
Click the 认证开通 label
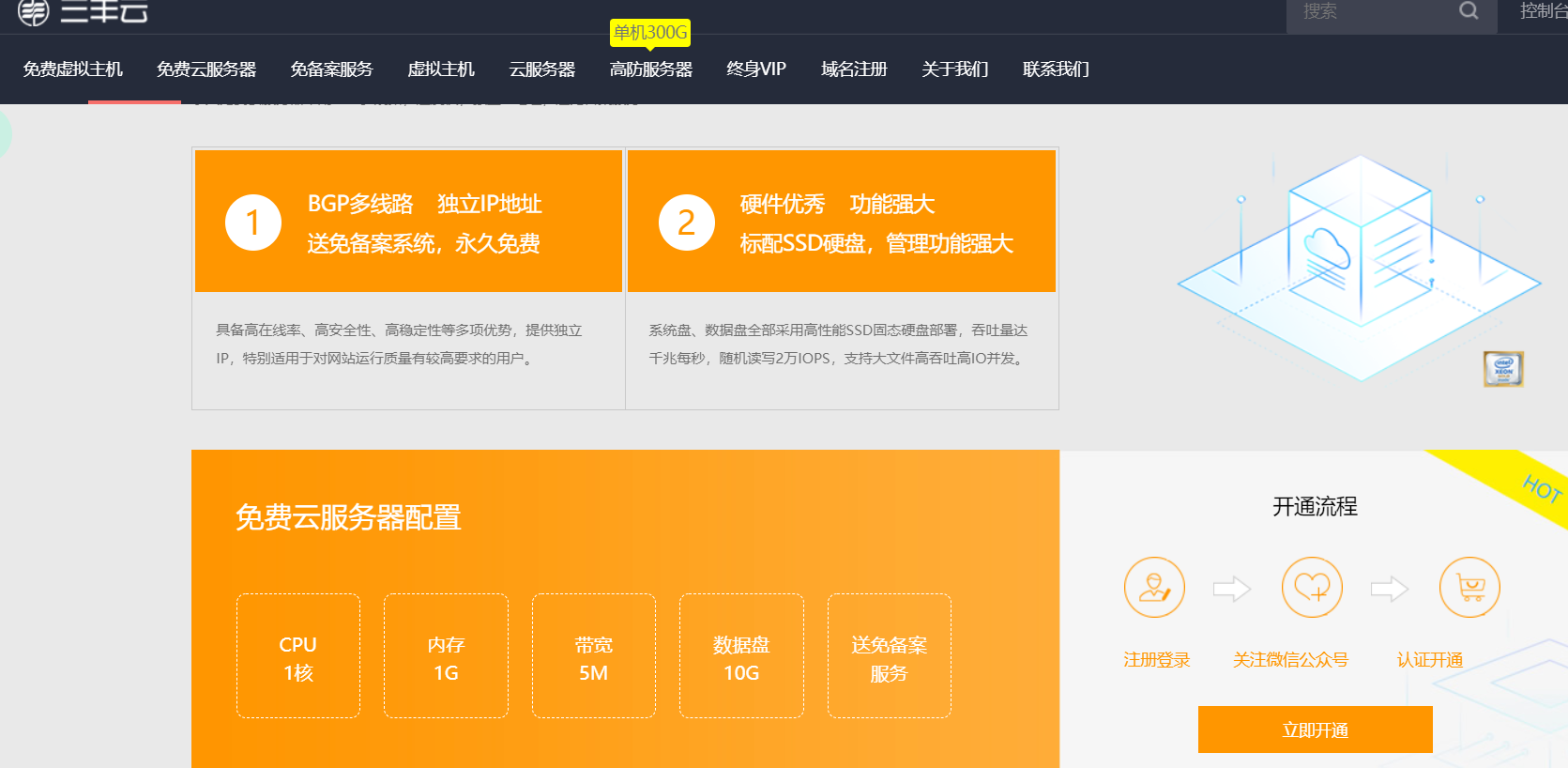pos(1430,660)
